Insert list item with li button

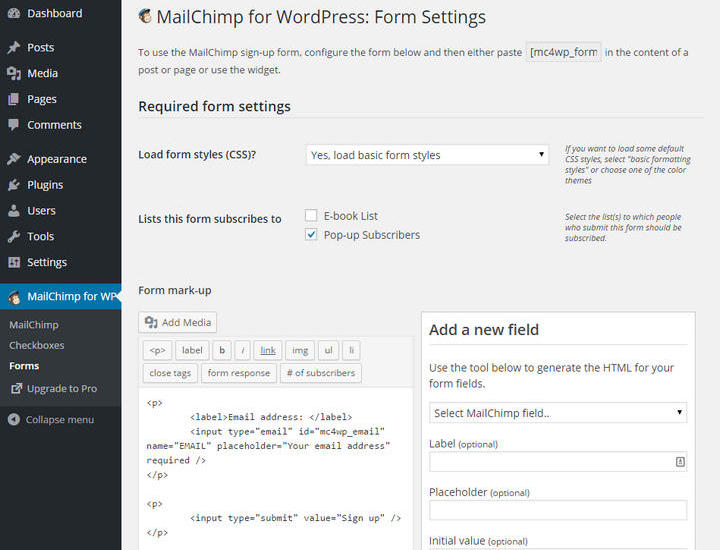point(351,350)
